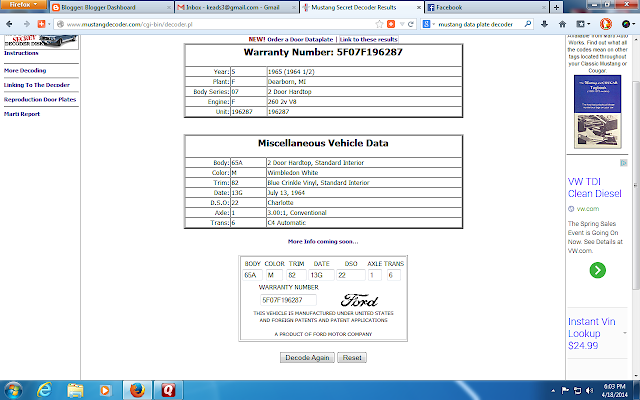Click the Firefox taskbar icon
Viewport: 640px width, 400px height.
tap(137, 390)
